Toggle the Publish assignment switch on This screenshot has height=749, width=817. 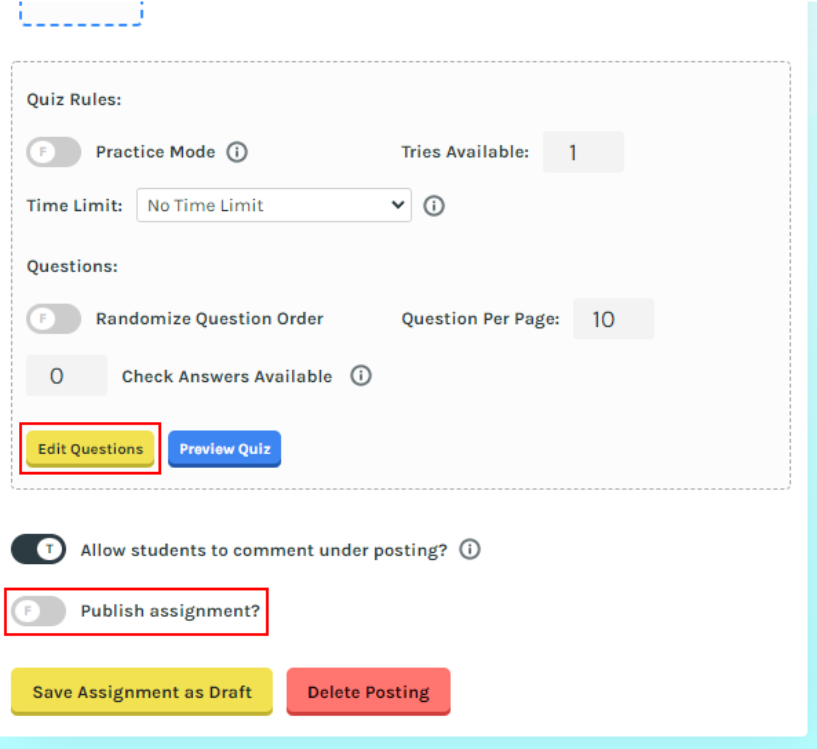[38, 611]
